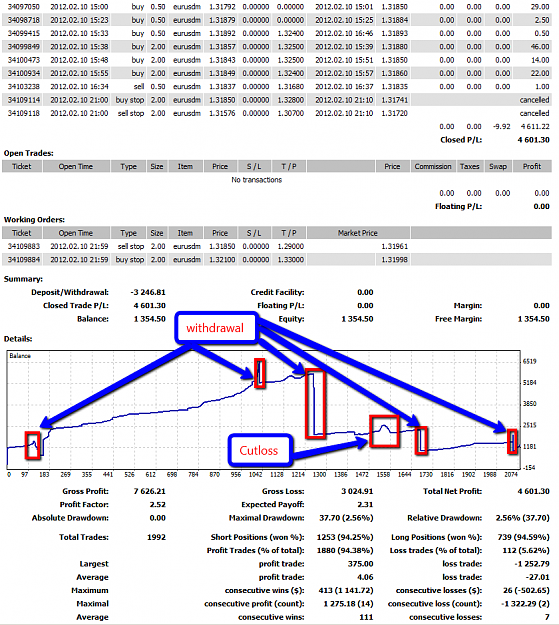Screen dimensions: 559x625
Task: Click the Taxes column header
Action: pos(470,166)
